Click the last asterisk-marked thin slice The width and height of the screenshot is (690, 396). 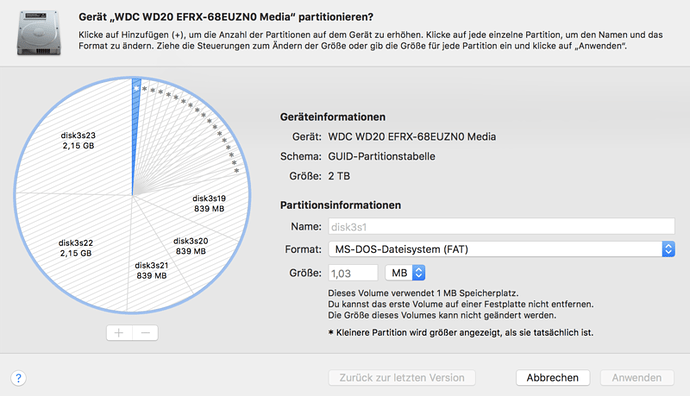pos(236,170)
